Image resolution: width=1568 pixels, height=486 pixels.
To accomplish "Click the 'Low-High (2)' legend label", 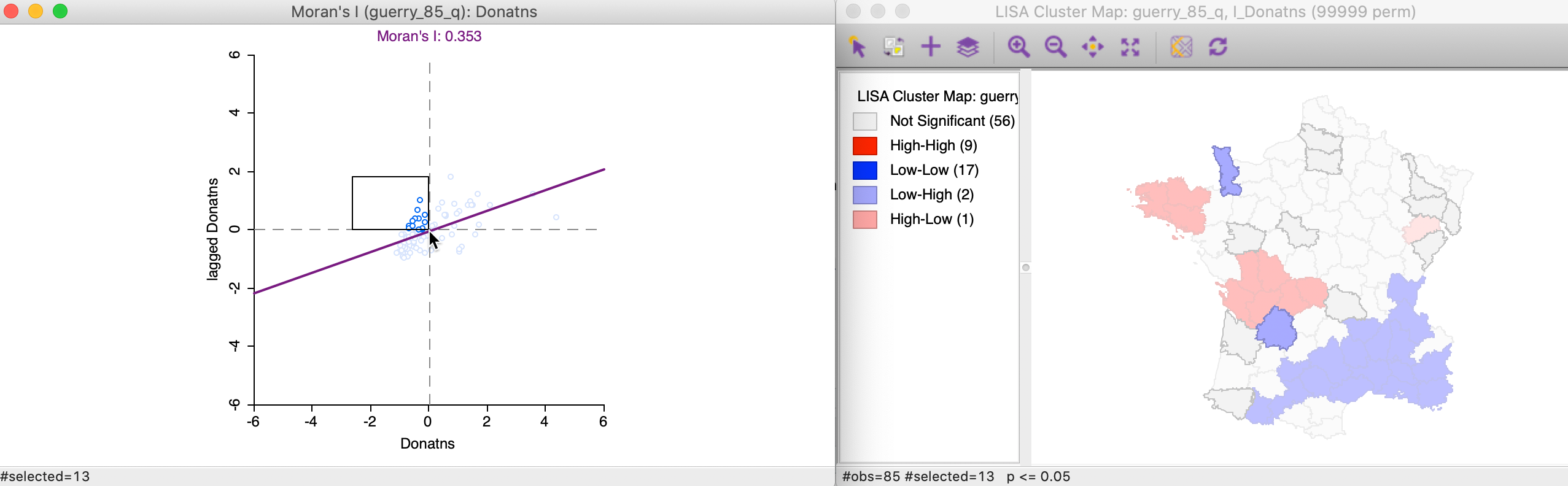I will coord(931,195).
